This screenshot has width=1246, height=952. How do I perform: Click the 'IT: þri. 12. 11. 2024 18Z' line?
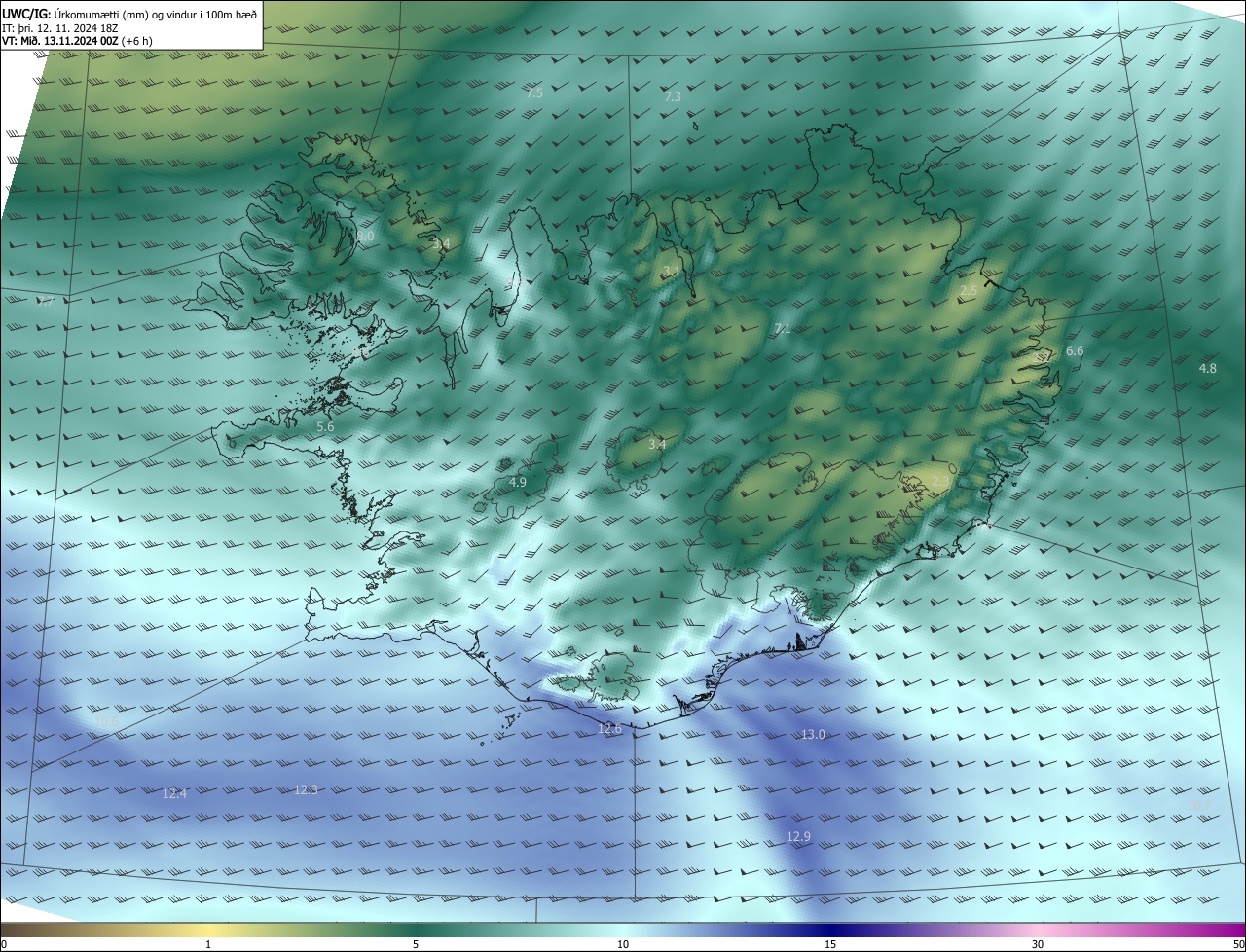tap(61, 27)
